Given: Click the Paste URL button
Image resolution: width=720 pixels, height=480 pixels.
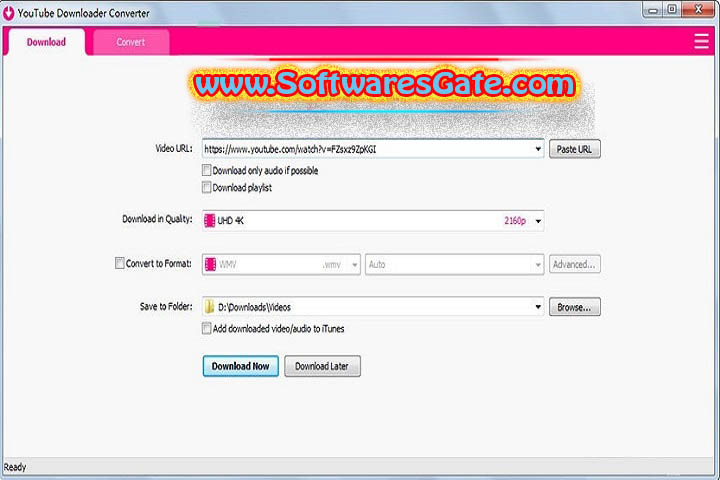Looking at the screenshot, I should tap(574, 149).
